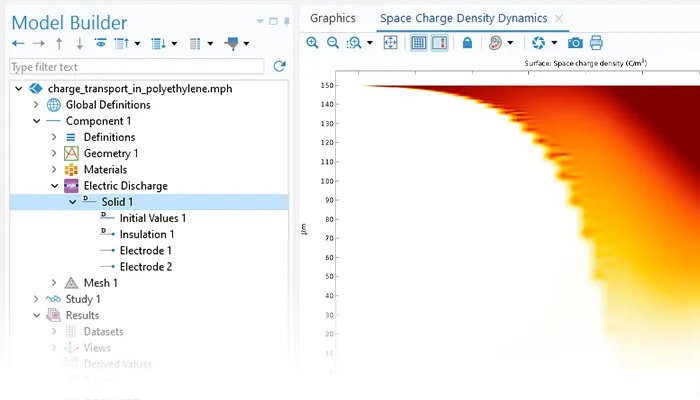The image size is (700, 400).
Task: Toggle the color legend display button
Action: click(439, 43)
